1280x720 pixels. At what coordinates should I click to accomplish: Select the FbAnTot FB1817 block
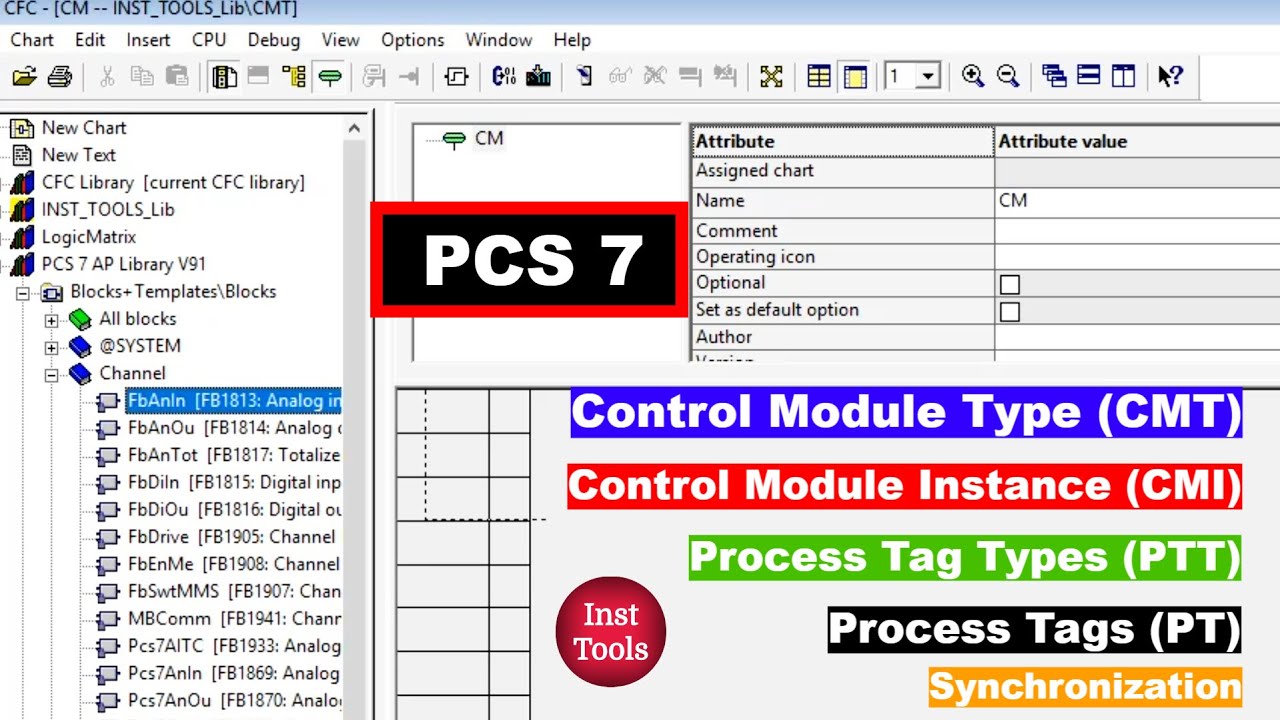(234, 455)
